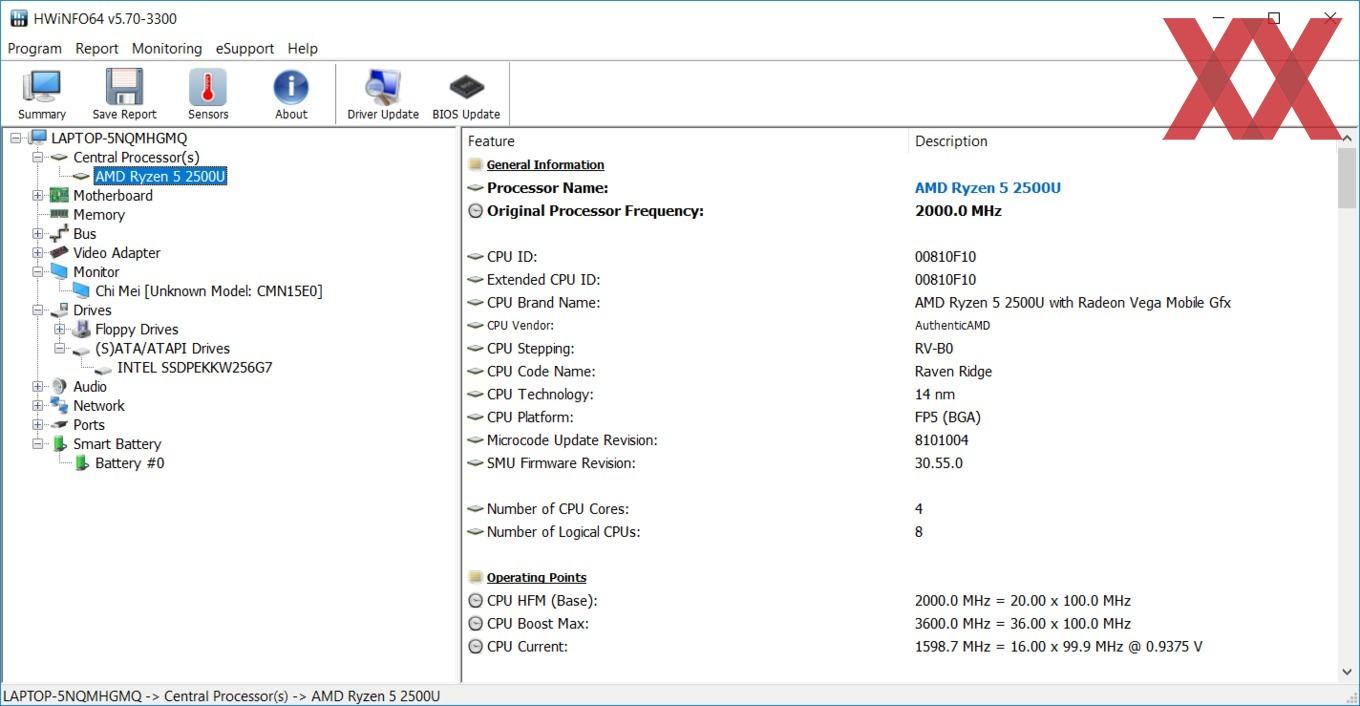Click the CPU Platform FP5 (BGA) value
The width and height of the screenshot is (1360, 706).
[x=948, y=417]
